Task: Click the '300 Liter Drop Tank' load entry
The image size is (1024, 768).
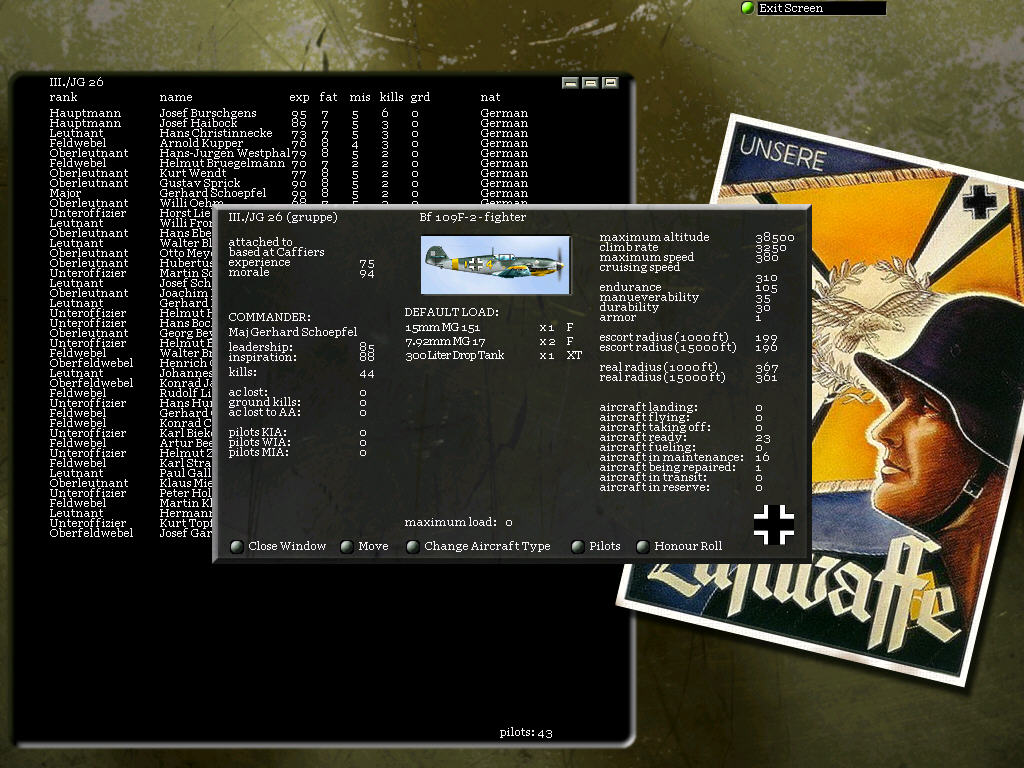Action: click(x=455, y=355)
